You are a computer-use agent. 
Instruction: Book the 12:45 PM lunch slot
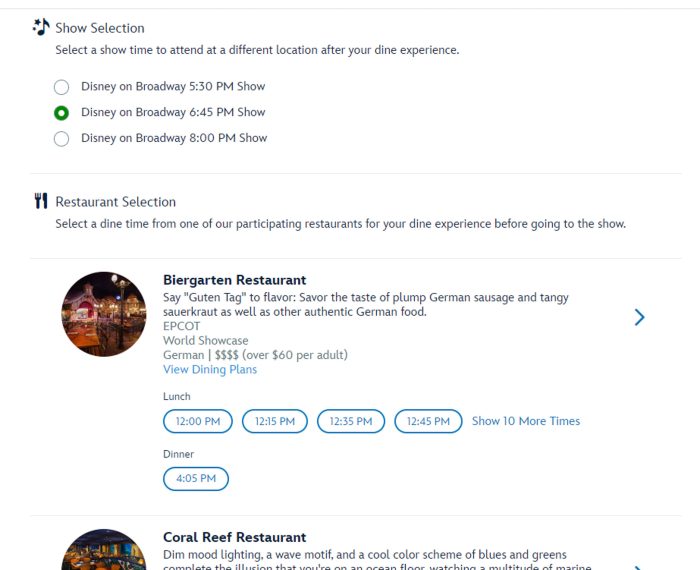[x=428, y=422]
